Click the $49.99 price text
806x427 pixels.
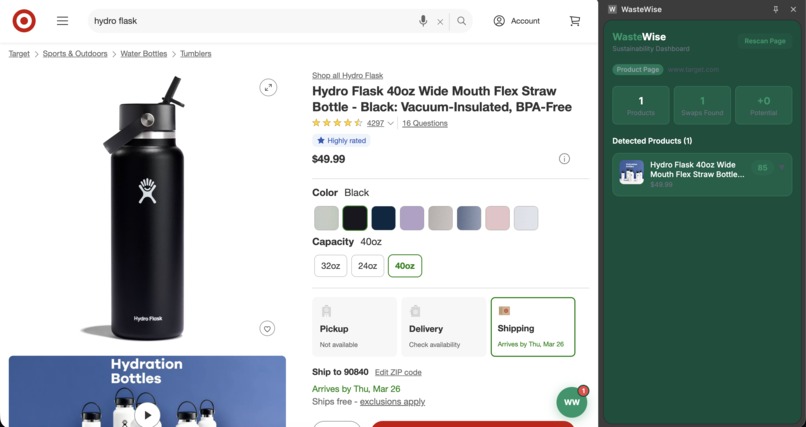tap(328, 159)
